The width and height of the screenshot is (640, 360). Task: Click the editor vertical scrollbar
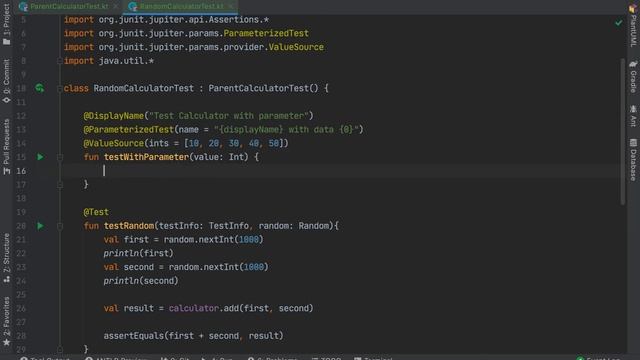pyautogui.click(x=622, y=131)
